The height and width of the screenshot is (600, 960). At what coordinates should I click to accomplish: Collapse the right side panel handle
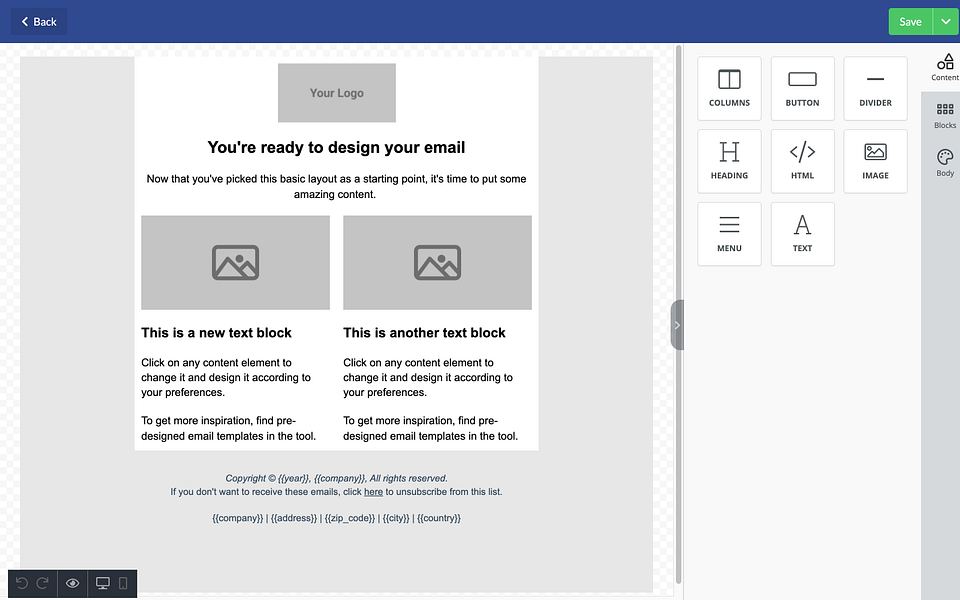pyautogui.click(x=677, y=325)
